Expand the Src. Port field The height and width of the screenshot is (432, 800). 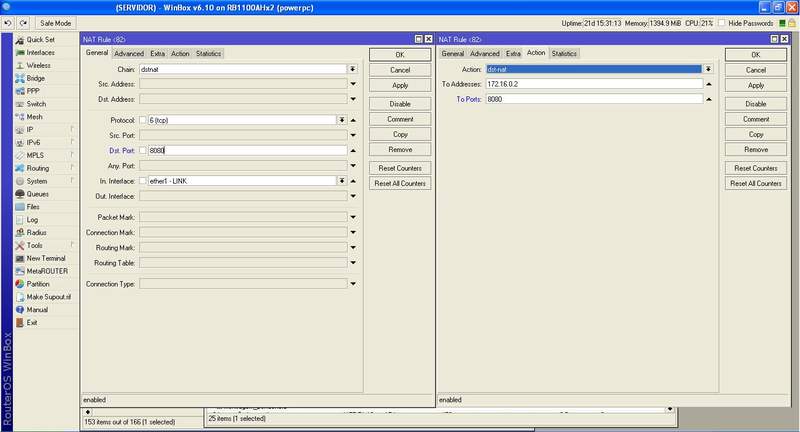(x=353, y=135)
